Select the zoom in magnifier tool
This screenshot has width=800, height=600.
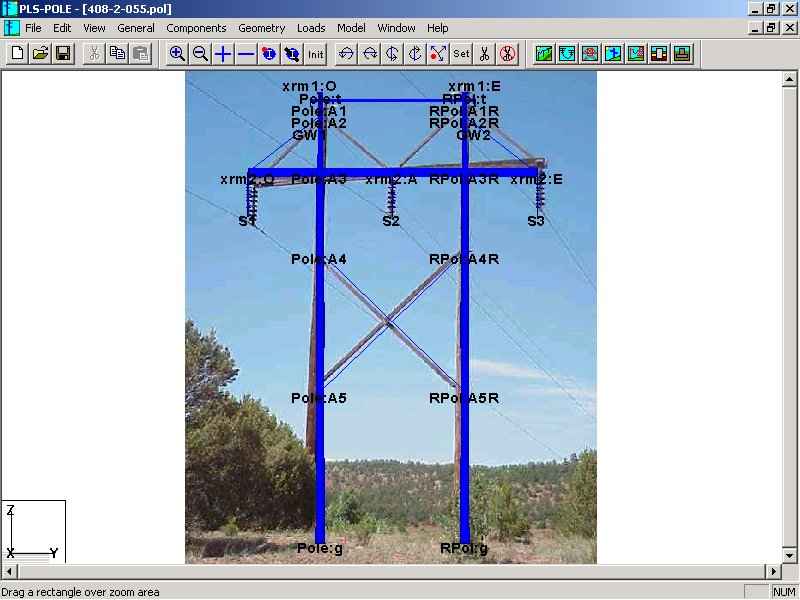pos(177,54)
